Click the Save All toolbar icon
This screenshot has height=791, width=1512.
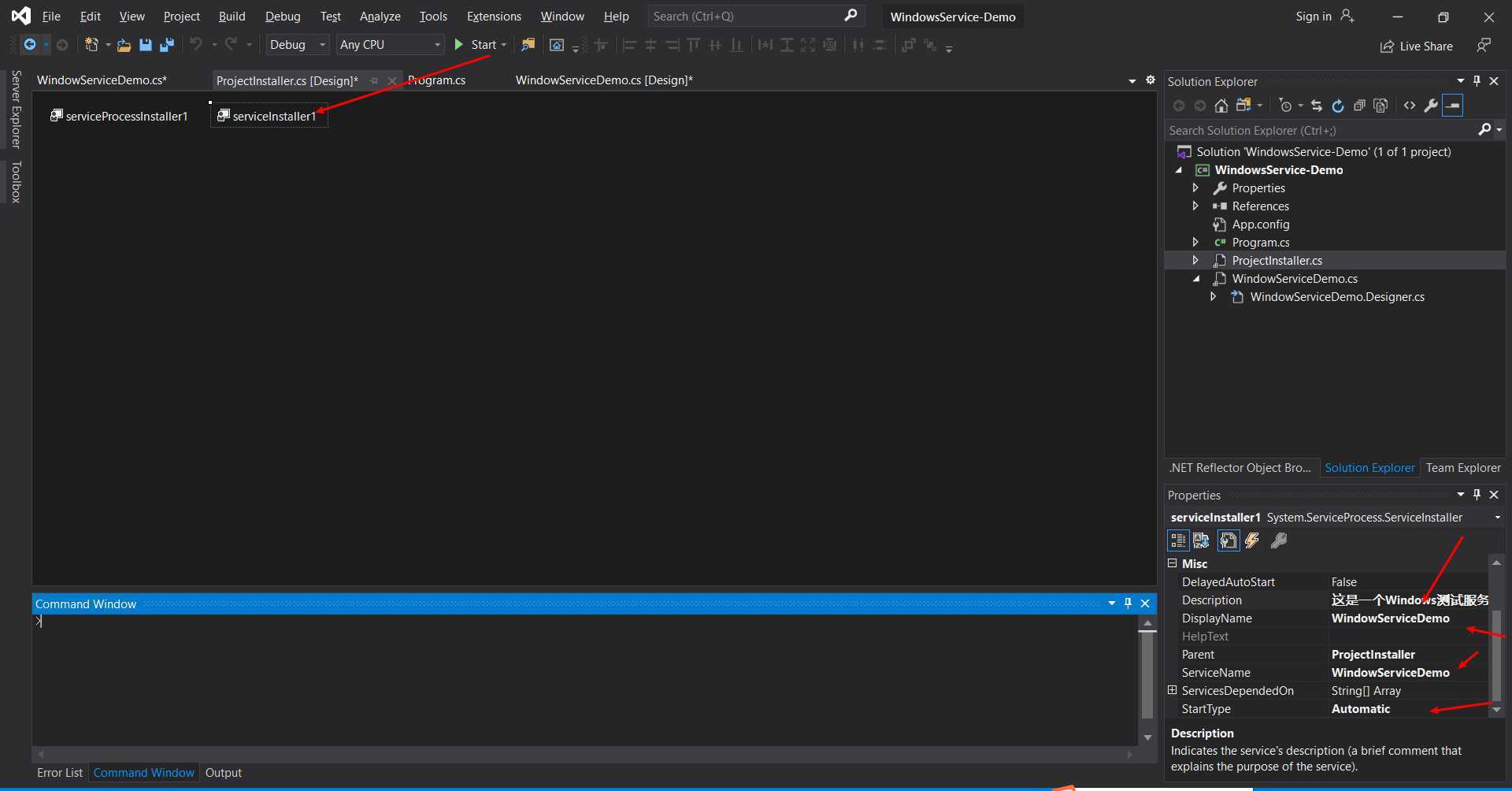tap(166, 45)
